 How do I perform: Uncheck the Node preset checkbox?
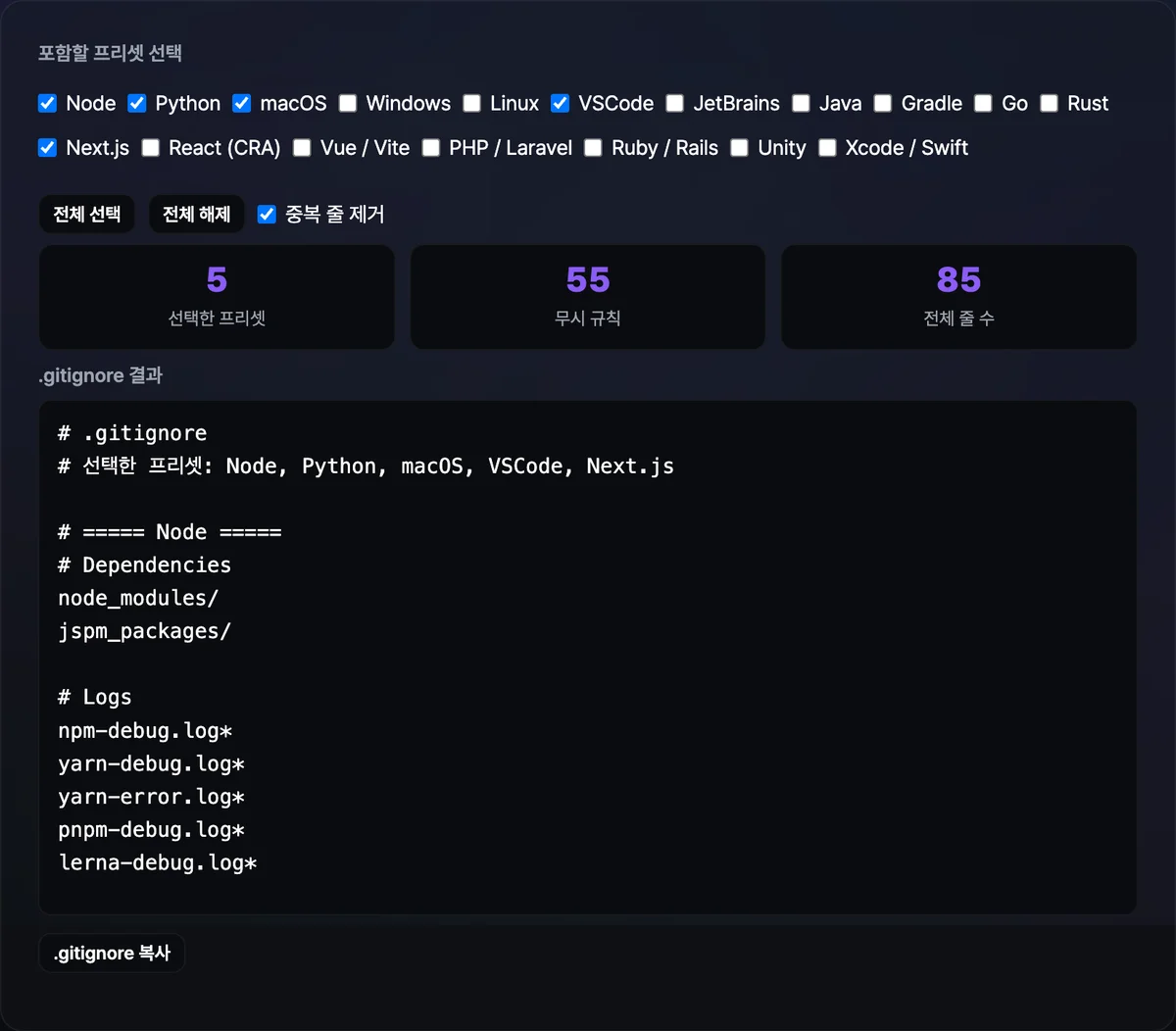[47, 103]
